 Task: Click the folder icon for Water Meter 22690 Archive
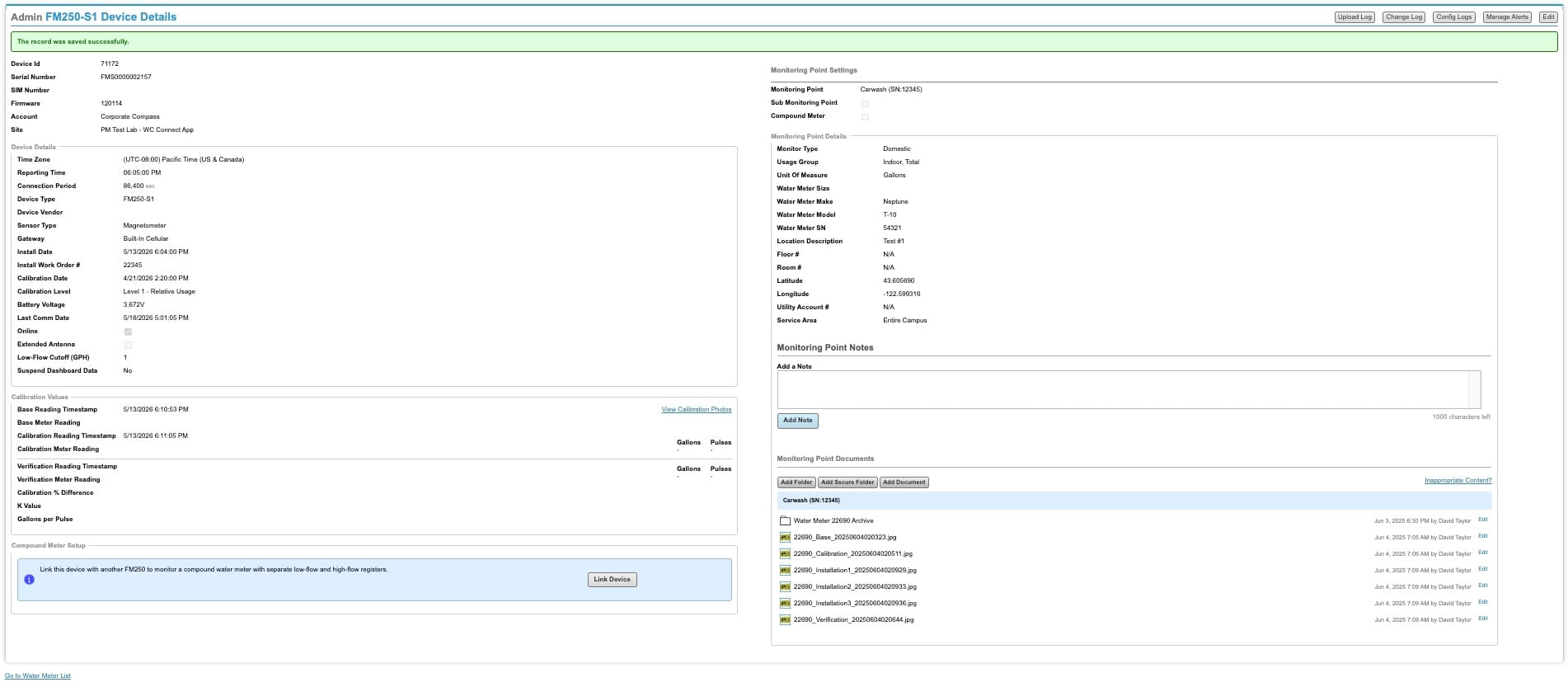coord(785,521)
